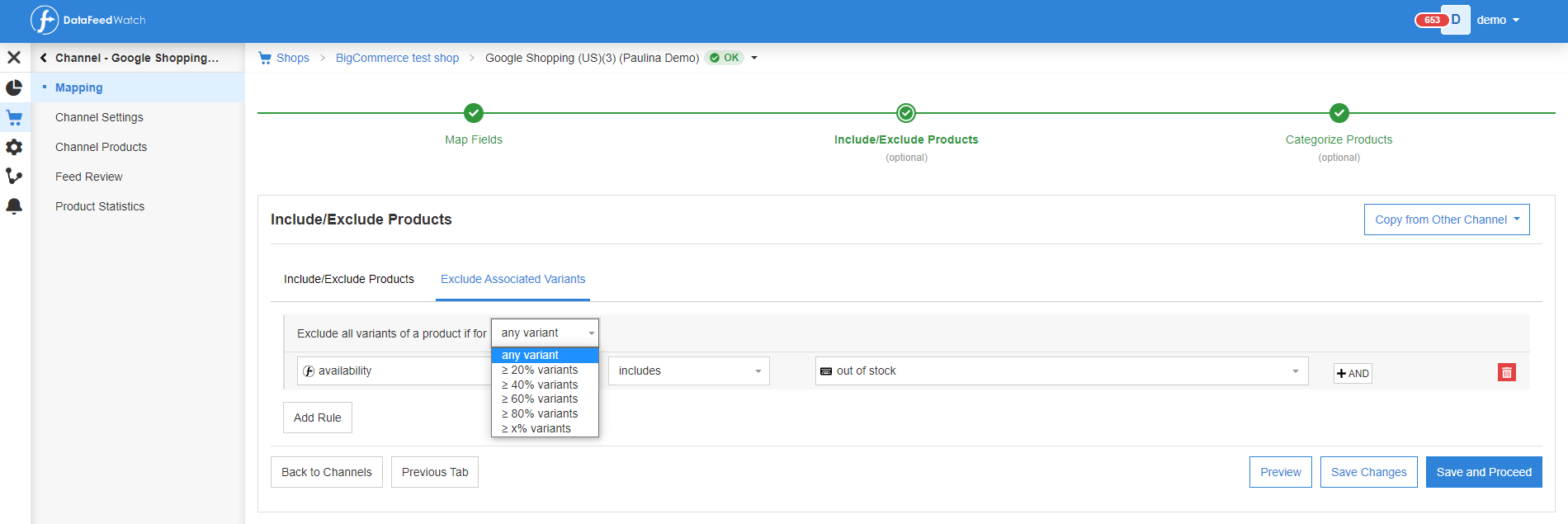Click the Save and Proceed button
This screenshot has height=524, width=1568.
pos(1483,472)
